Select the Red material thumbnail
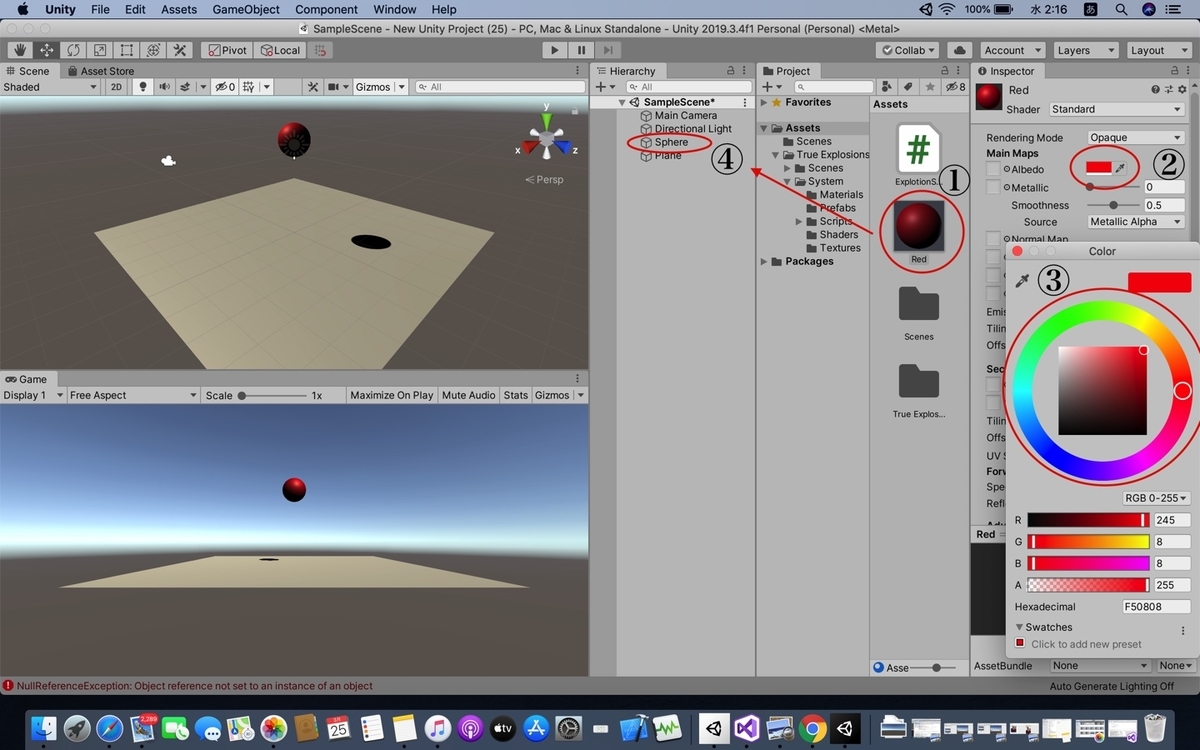 919,226
